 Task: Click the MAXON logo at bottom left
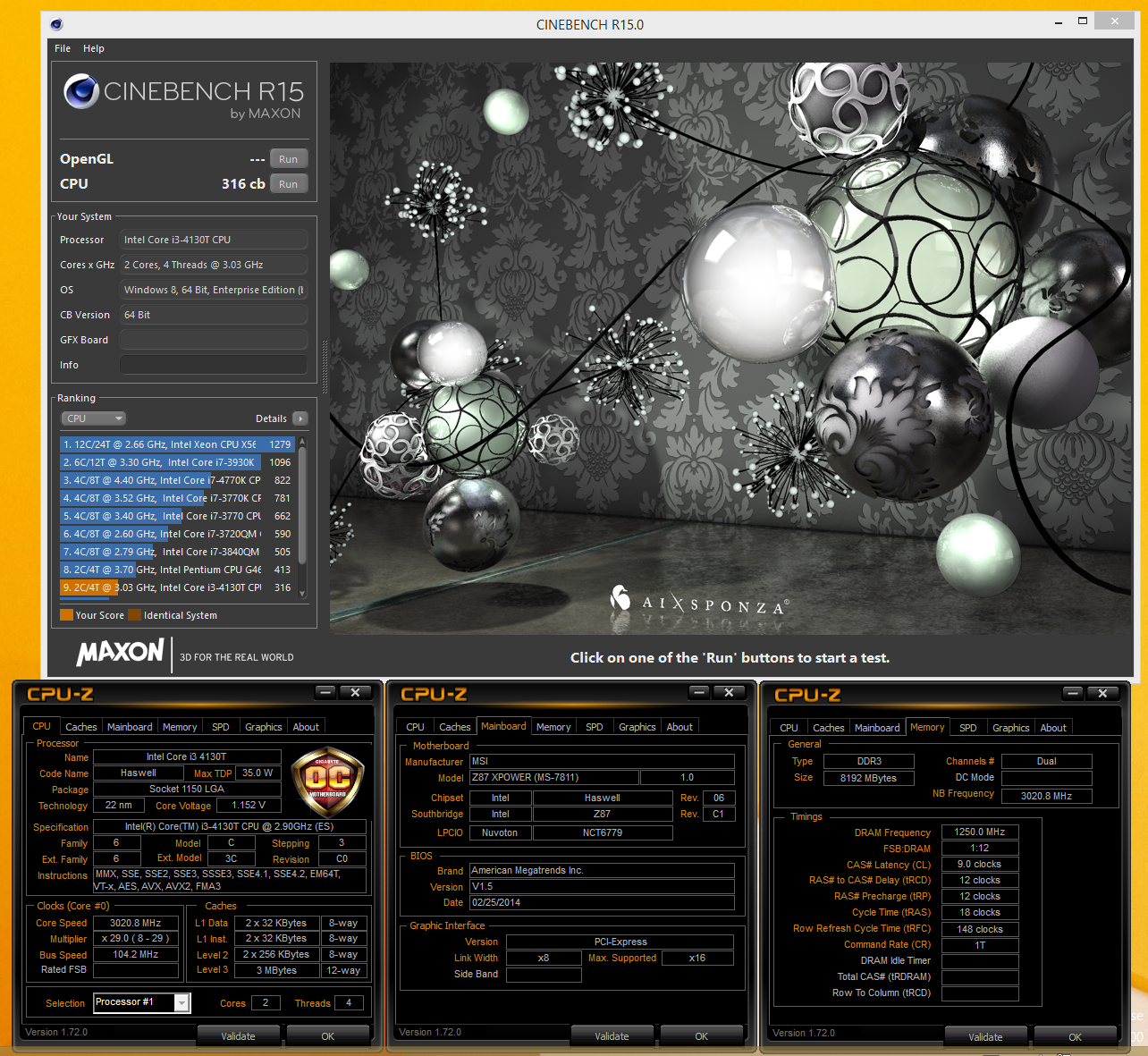[121, 653]
